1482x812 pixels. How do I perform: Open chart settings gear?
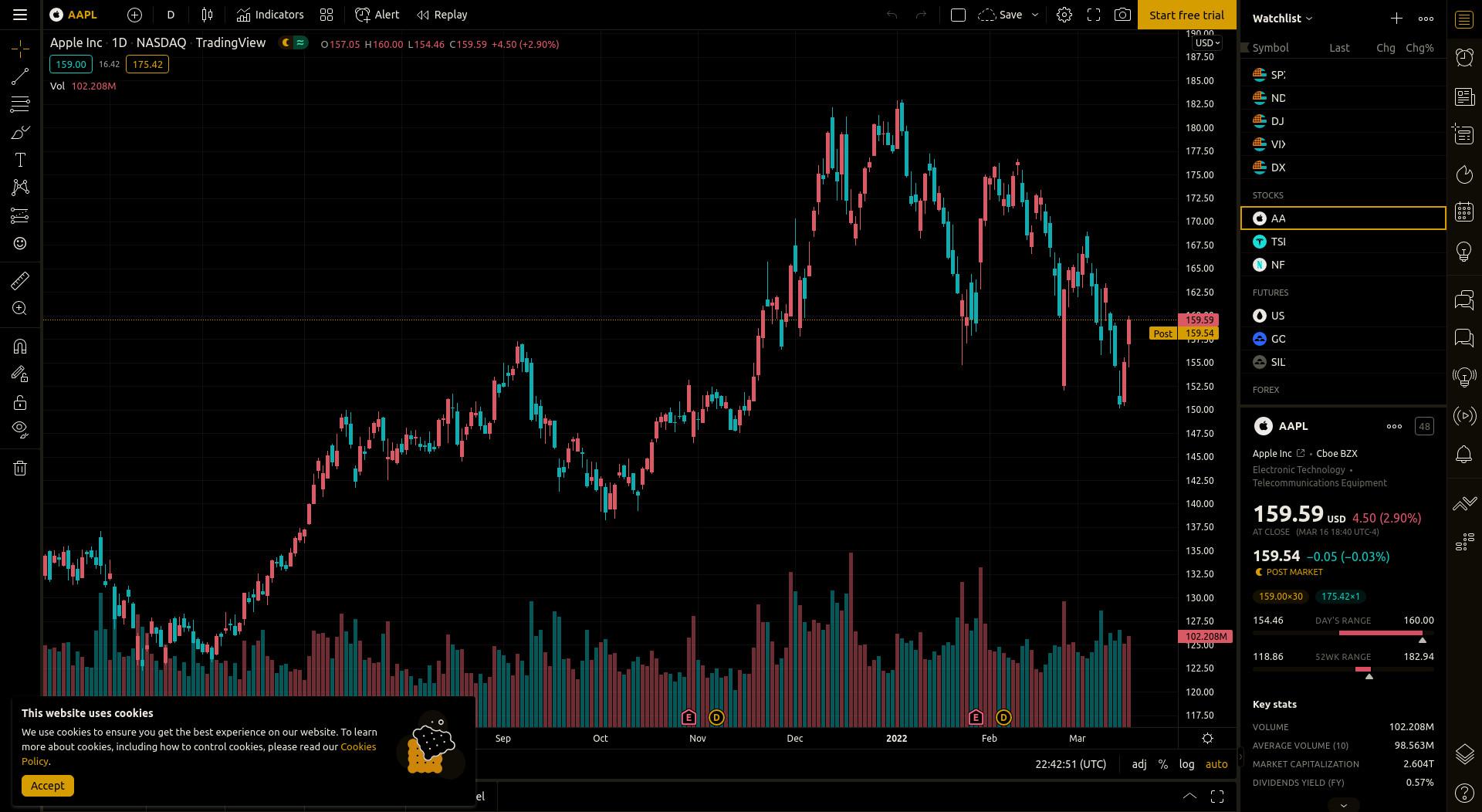pyautogui.click(x=1064, y=15)
